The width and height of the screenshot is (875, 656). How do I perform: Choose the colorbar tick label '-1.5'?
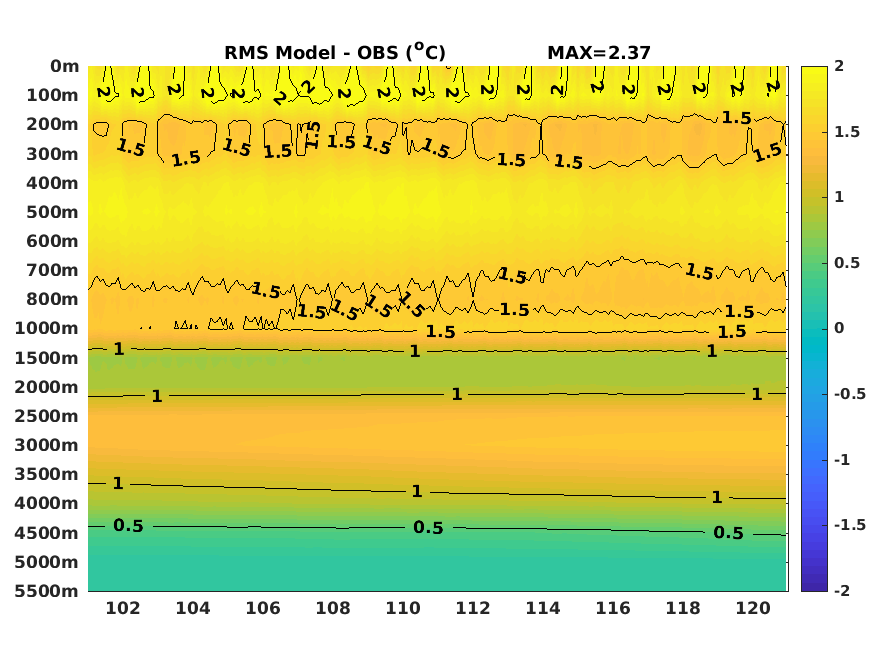pyautogui.click(x=850, y=525)
